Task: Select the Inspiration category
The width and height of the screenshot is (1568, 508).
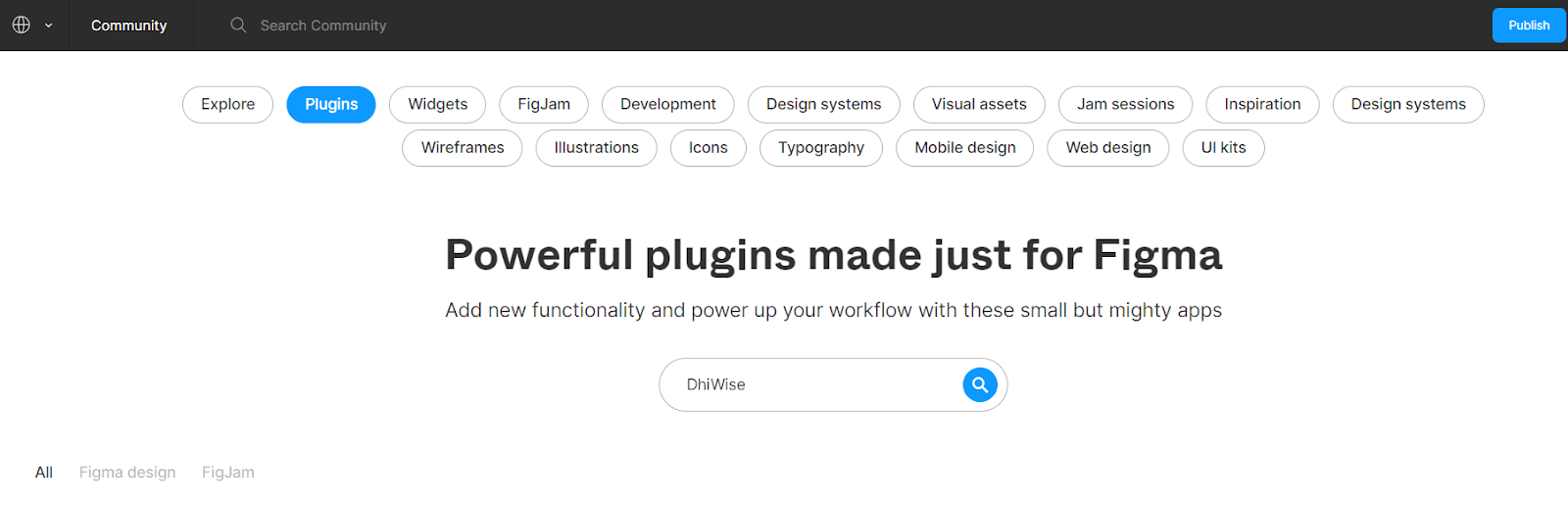Action: point(1263,104)
